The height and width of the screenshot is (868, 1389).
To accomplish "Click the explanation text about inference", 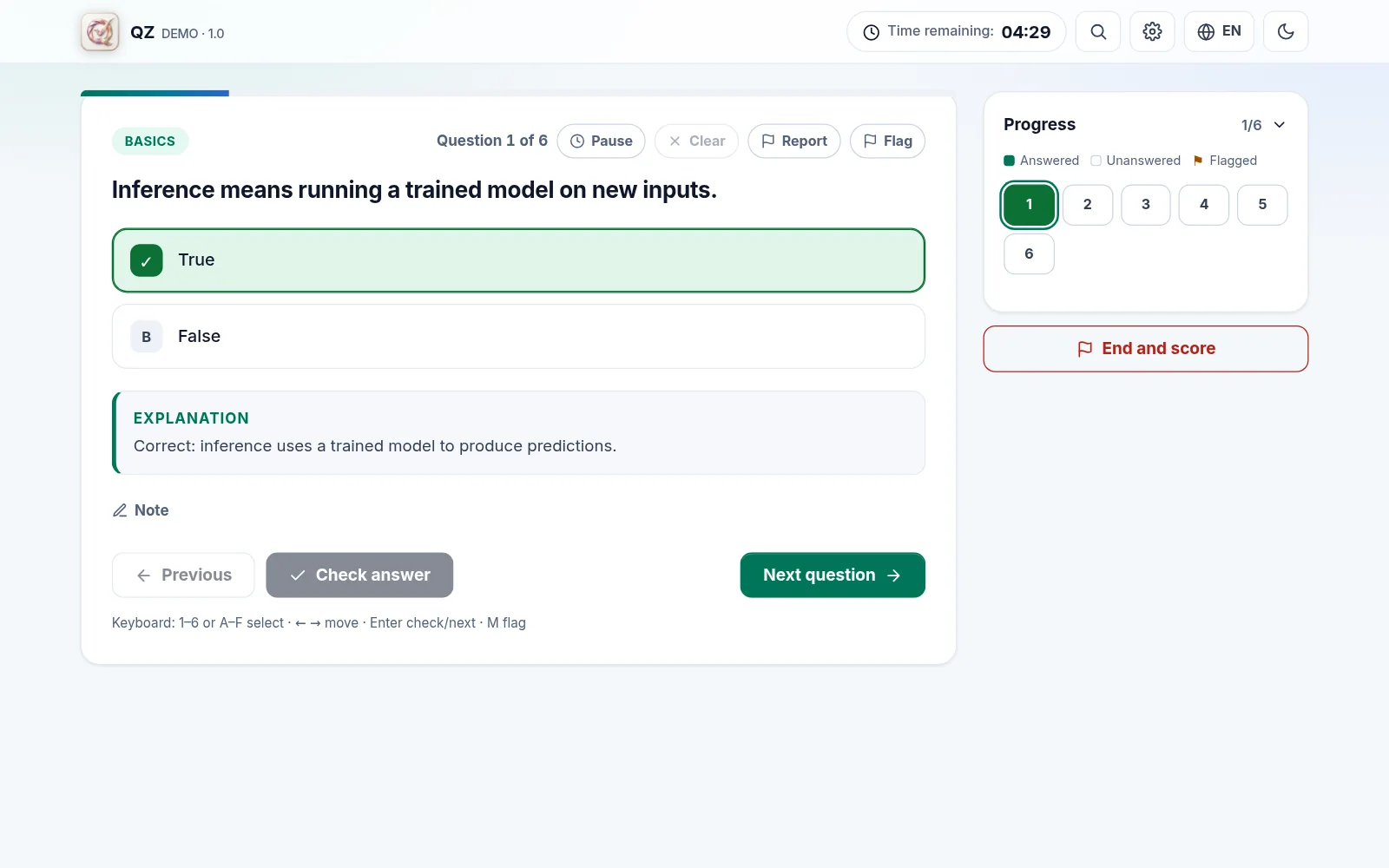I will (375, 446).
